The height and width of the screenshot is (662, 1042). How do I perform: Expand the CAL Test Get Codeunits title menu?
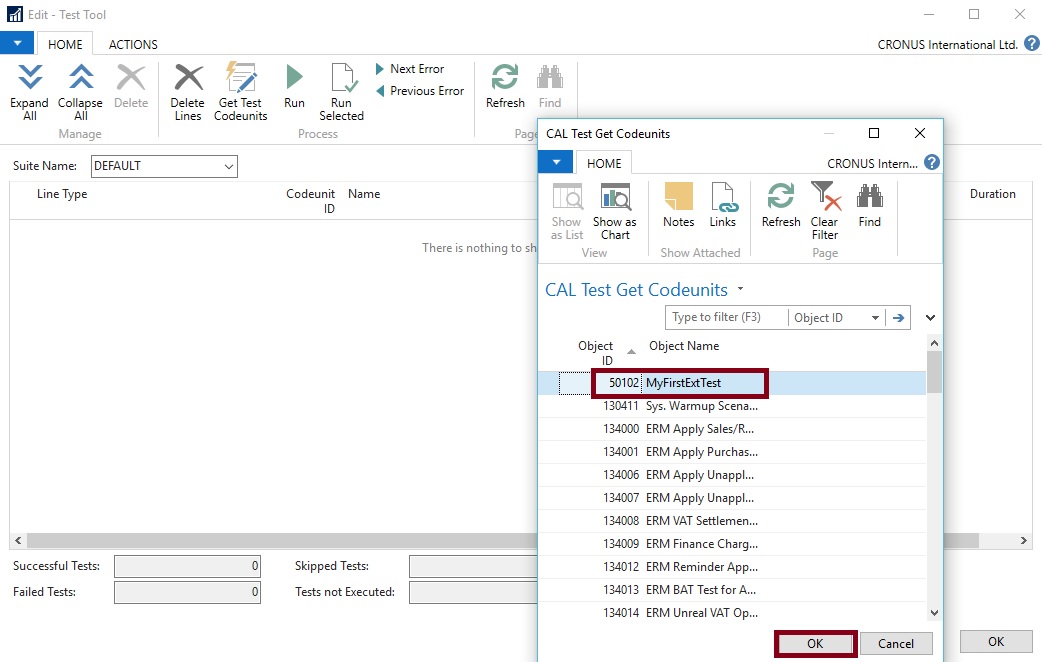740,289
